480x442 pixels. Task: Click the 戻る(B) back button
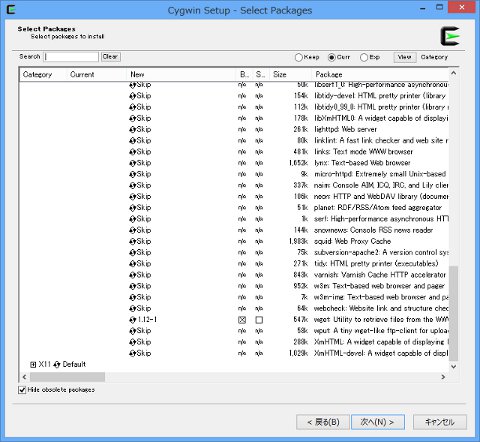(323, 422)
